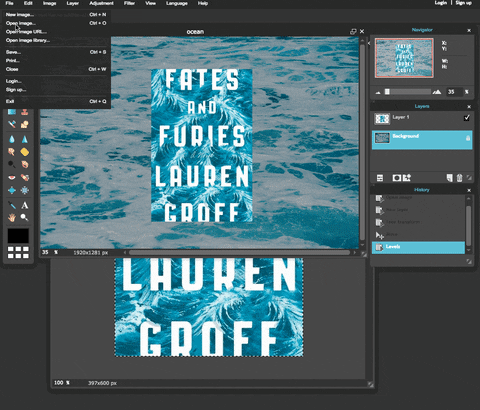The height and width of the screenshot is (410, 480).
Task: Choose New image from File menu
Action: point(56,15)
